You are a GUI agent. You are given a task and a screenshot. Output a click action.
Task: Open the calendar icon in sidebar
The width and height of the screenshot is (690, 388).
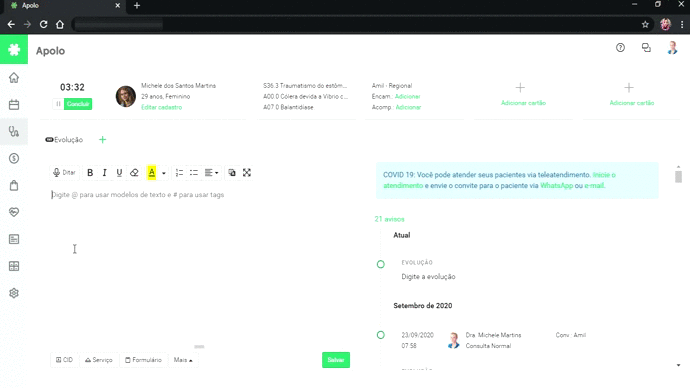coord(14,105)
